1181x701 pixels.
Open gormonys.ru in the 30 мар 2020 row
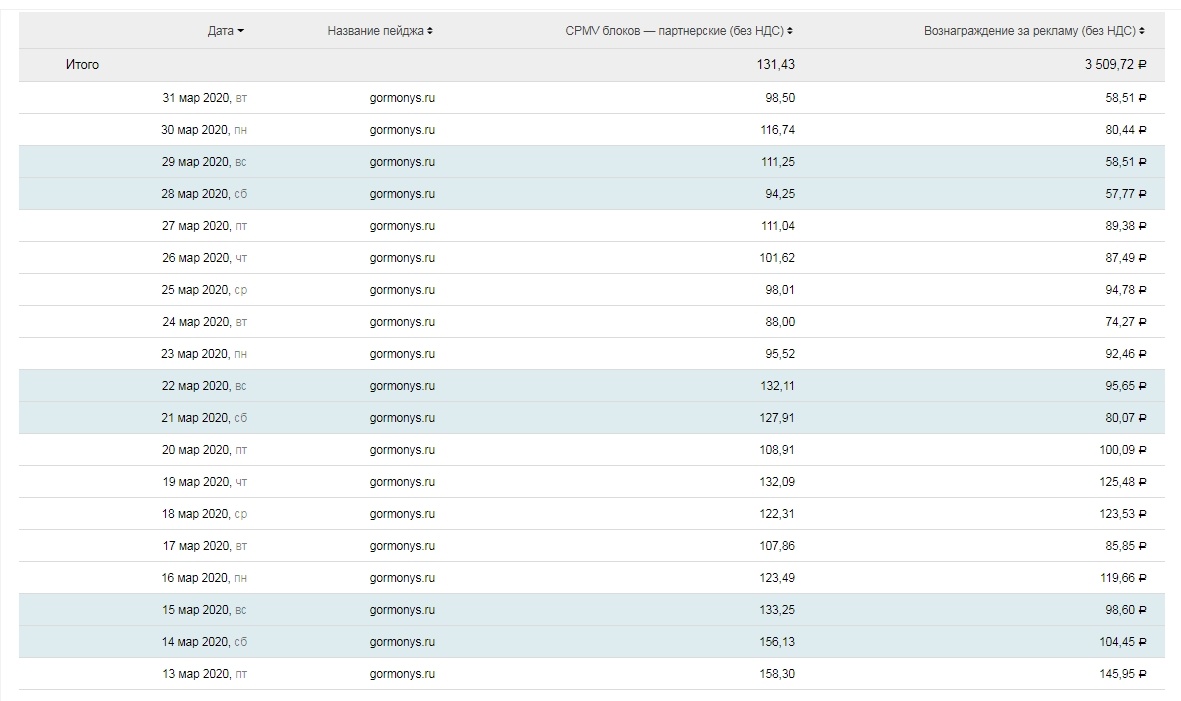point(402,130)
